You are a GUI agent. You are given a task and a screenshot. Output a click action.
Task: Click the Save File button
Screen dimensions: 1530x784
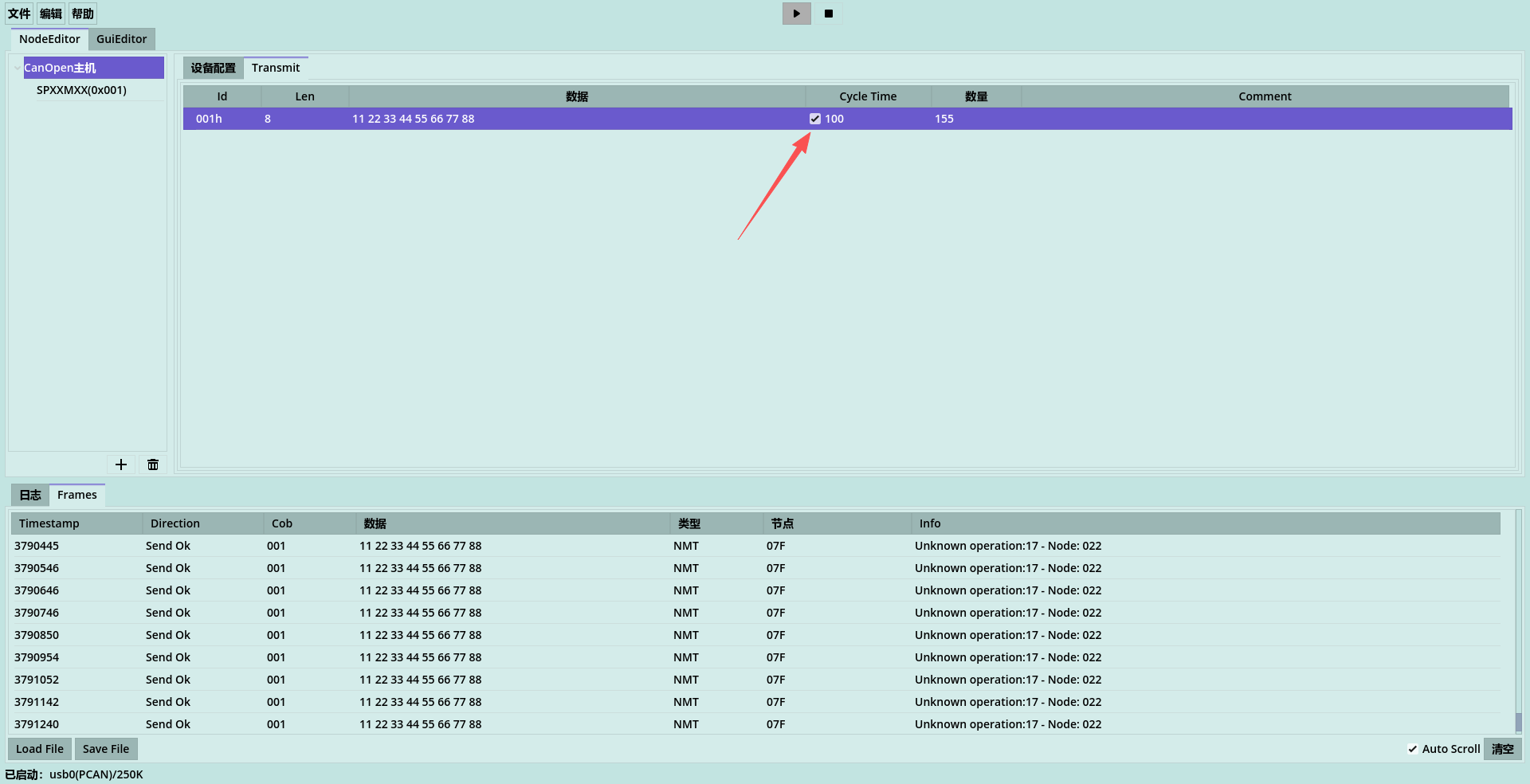tap(106, 749)
